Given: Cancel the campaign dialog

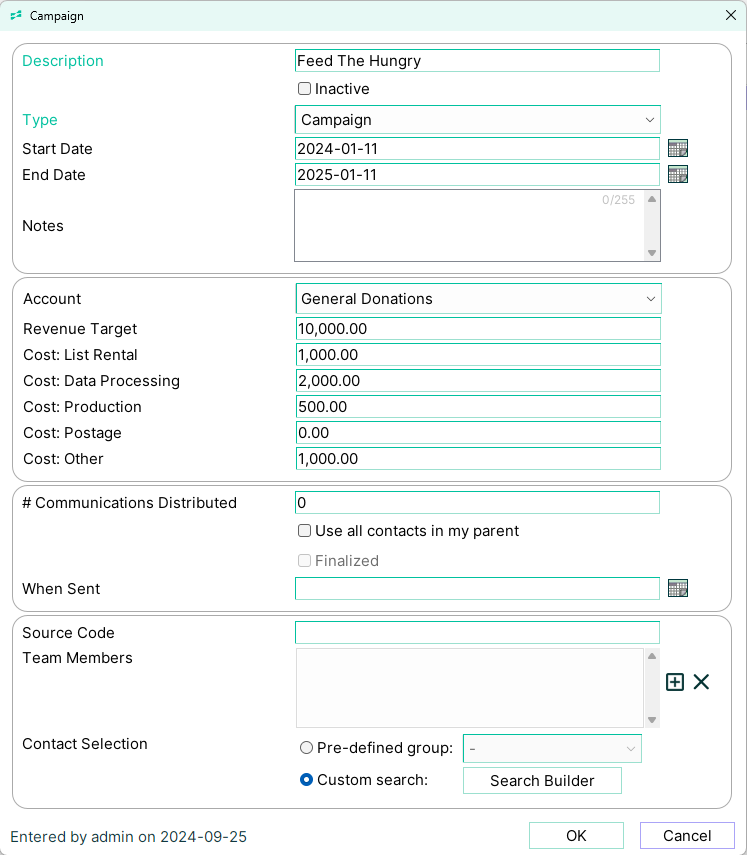Looking at the screenshot, I should point(687,836).
